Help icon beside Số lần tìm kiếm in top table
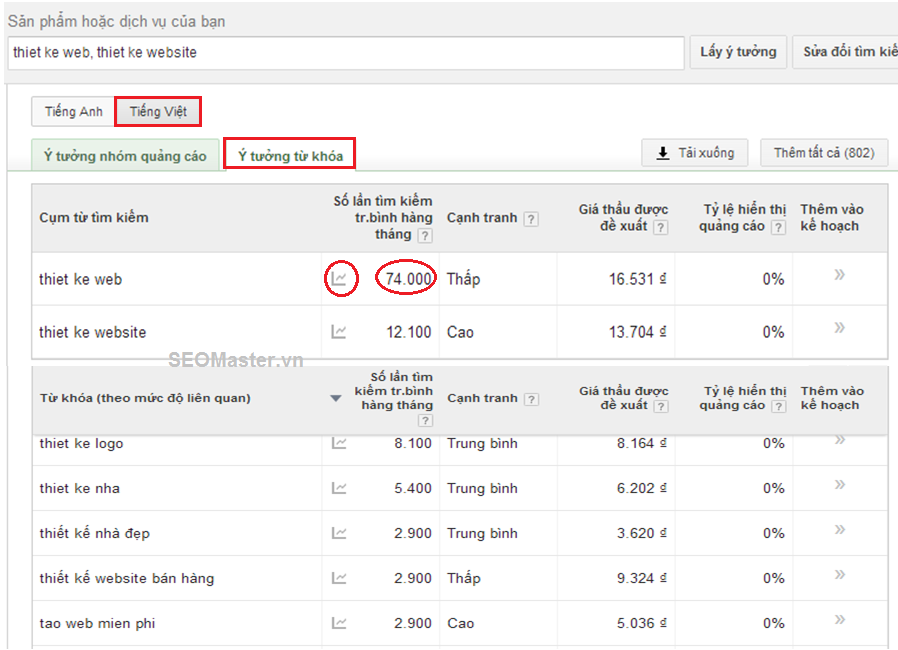Viewport: 898px width, 650px height. click(425, 235)
